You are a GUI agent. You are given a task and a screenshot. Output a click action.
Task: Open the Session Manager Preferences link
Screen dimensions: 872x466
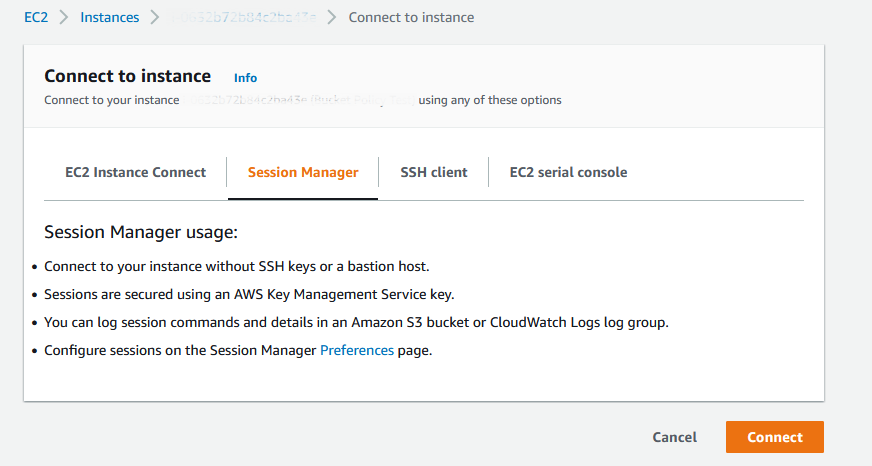(x=357, y=350)
